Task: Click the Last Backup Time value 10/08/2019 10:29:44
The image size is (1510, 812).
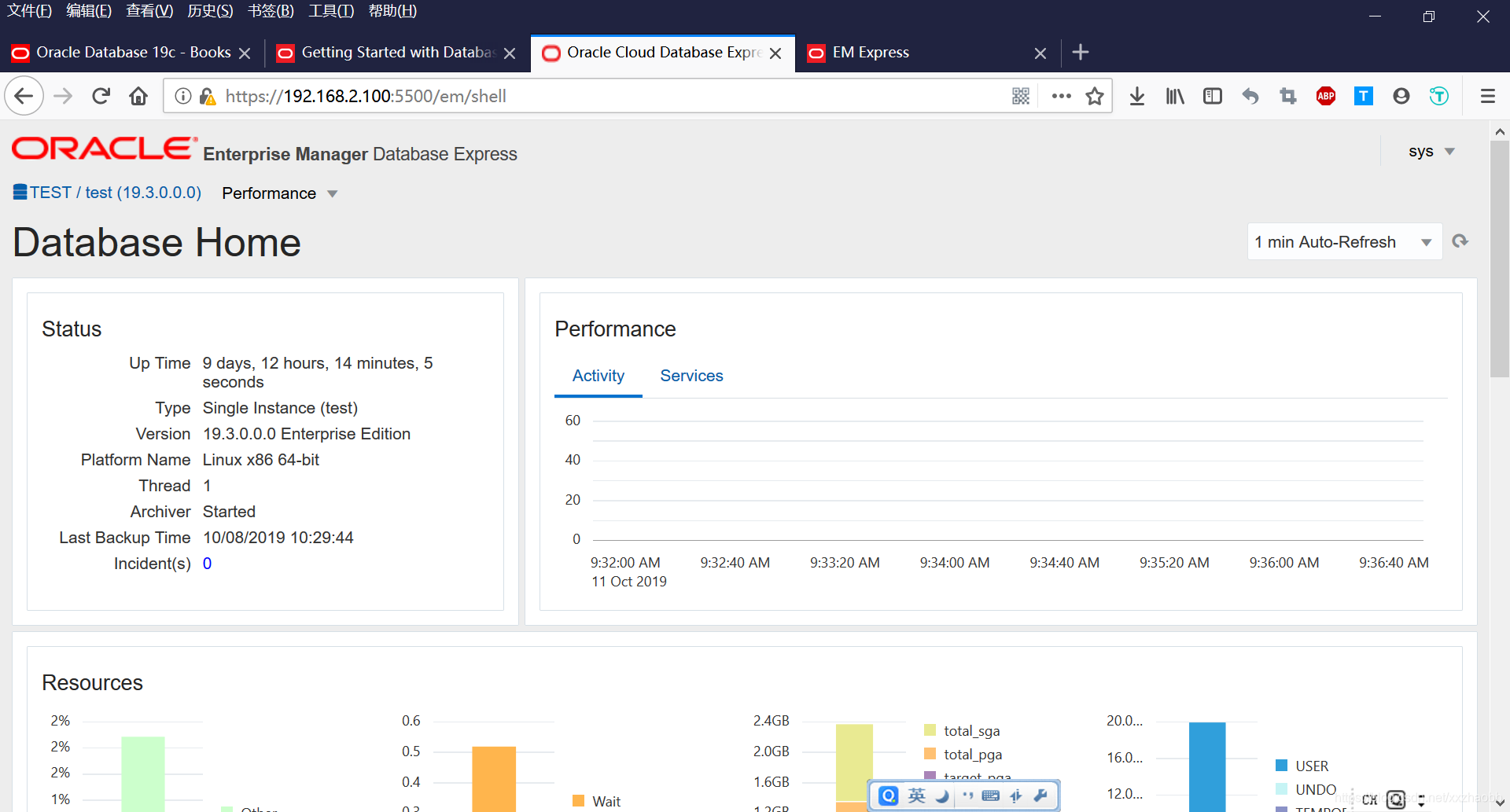Action: (278, 538)
